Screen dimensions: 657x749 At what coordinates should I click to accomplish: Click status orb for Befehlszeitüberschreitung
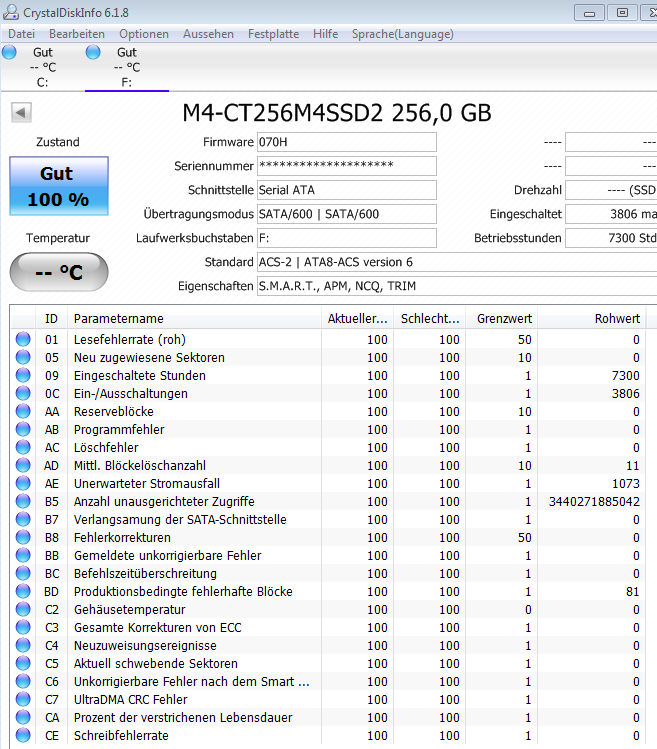click(x=23, y=573)
